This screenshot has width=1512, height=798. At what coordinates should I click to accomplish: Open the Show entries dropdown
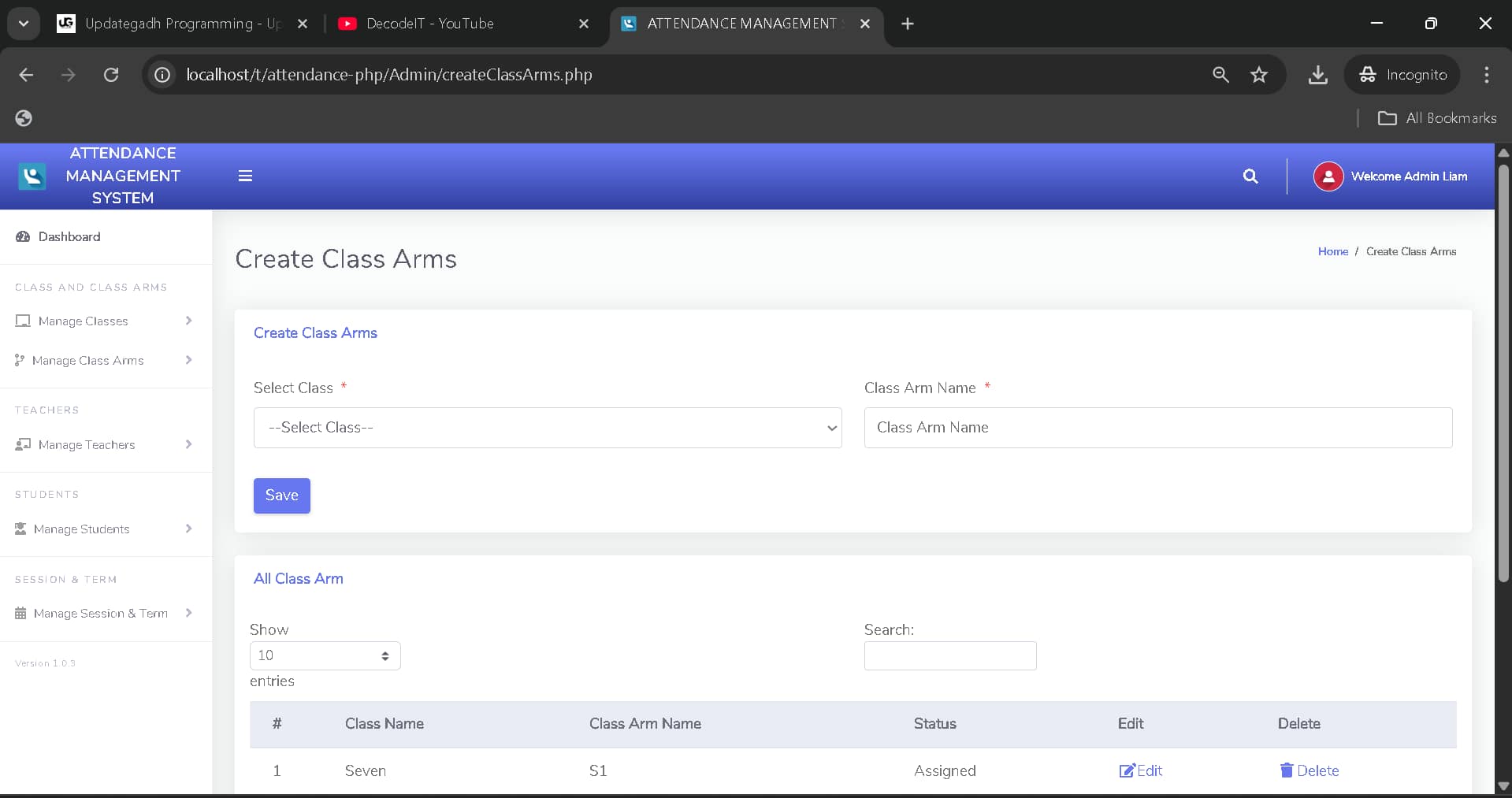[x=324, y=655]
